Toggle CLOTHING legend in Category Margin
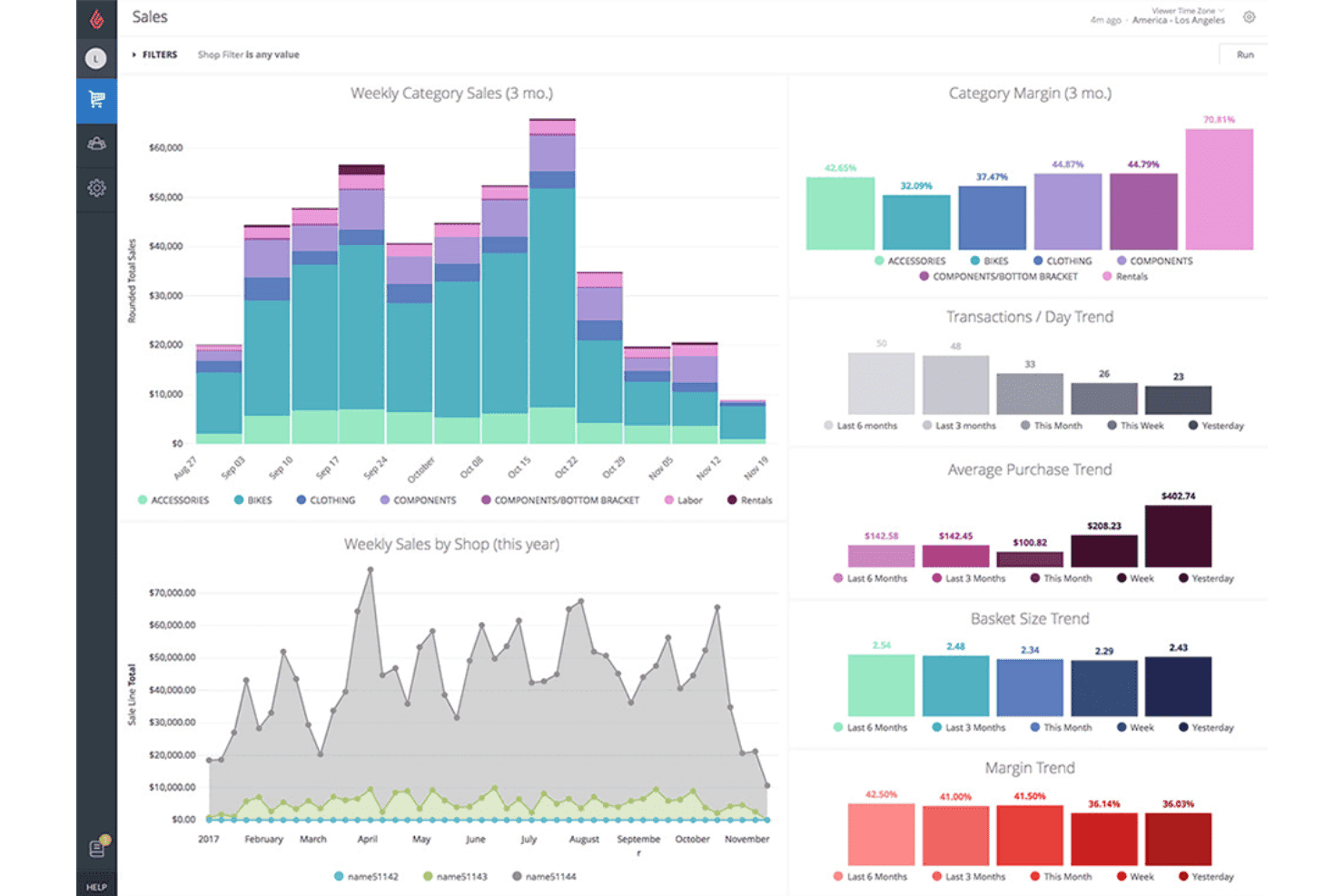The height and width of the screenshot is (896, 1344). pyautogui.click(x=1062, y=261)
